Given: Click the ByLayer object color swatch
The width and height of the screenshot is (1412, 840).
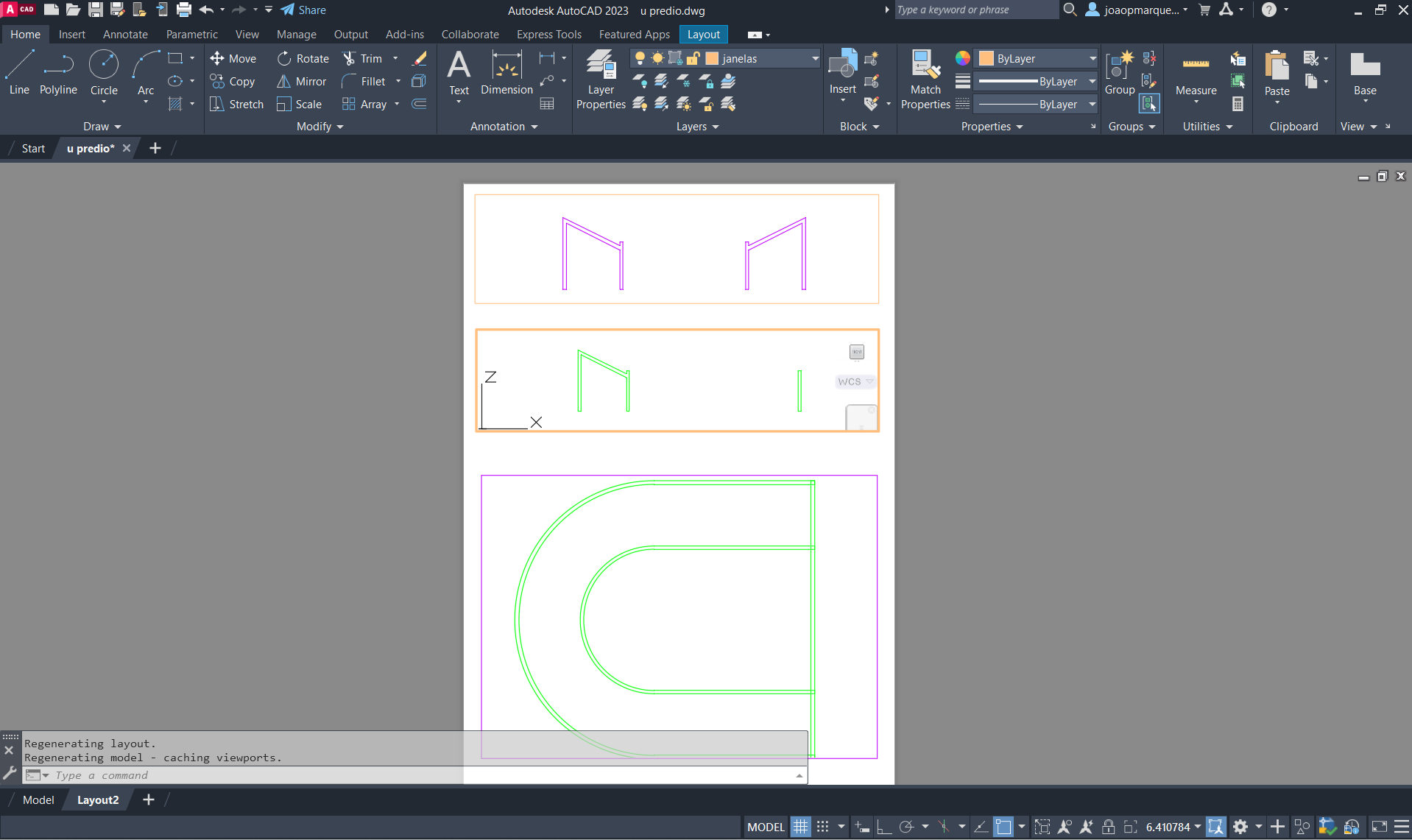Looking at the screenshot, I should [986, 59].
